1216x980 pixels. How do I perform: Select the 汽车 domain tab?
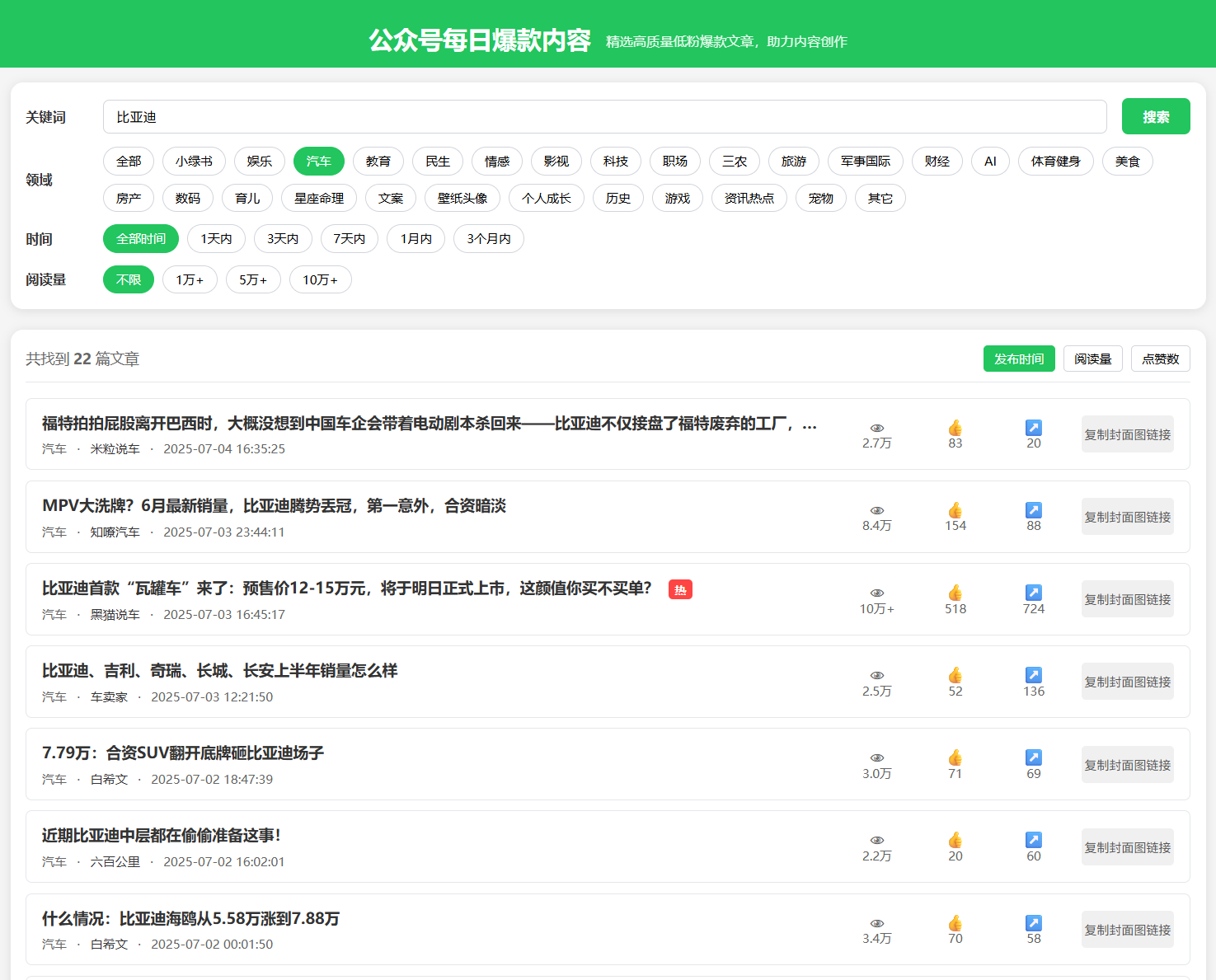coord(319,162)
